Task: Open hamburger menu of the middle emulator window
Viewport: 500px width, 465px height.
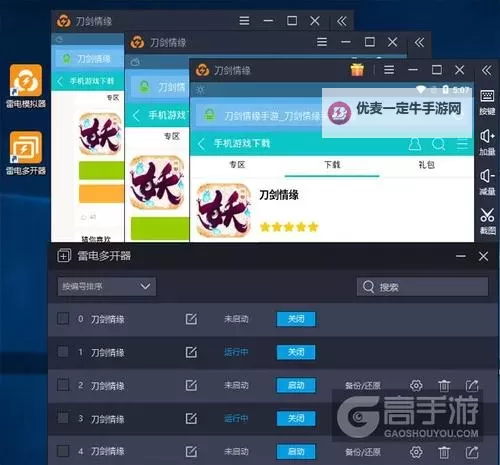Action: 322,42
